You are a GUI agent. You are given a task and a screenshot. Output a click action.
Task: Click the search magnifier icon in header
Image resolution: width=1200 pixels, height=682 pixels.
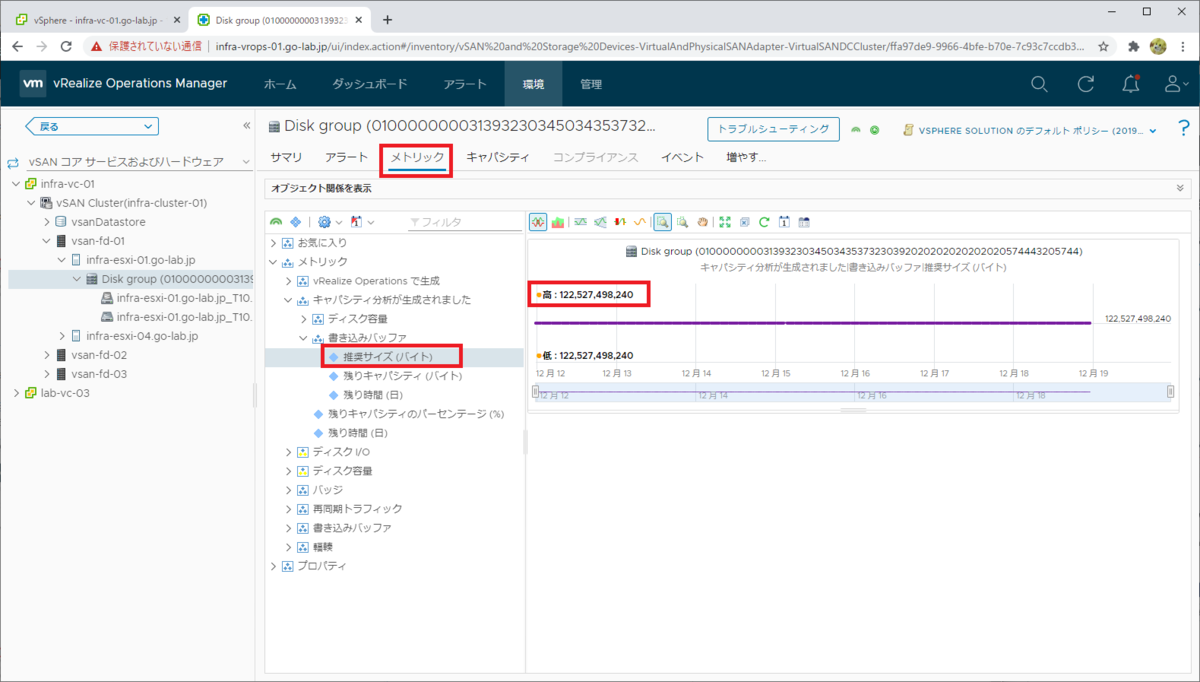(x=1040, y=85)
